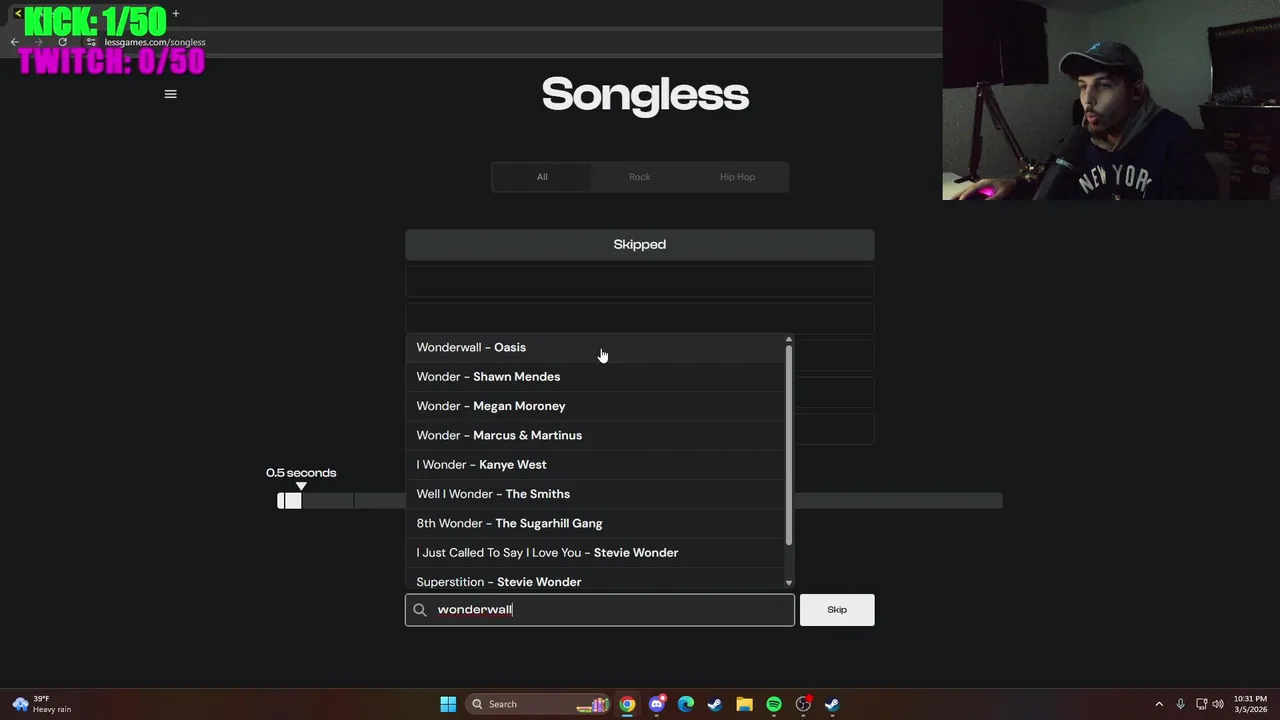Pick Wonder – Marcus & Martinus suggestion
This screenshot has width=1280, height=720.
[595, 435]
